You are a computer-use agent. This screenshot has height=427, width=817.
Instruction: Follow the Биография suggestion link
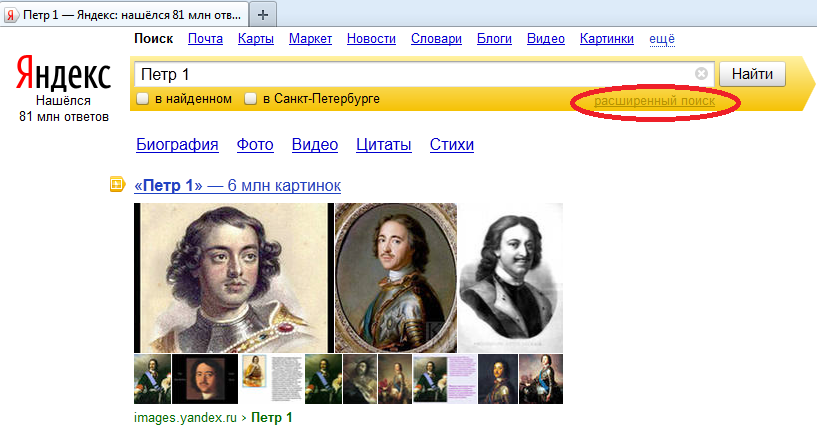pos(177,145)
